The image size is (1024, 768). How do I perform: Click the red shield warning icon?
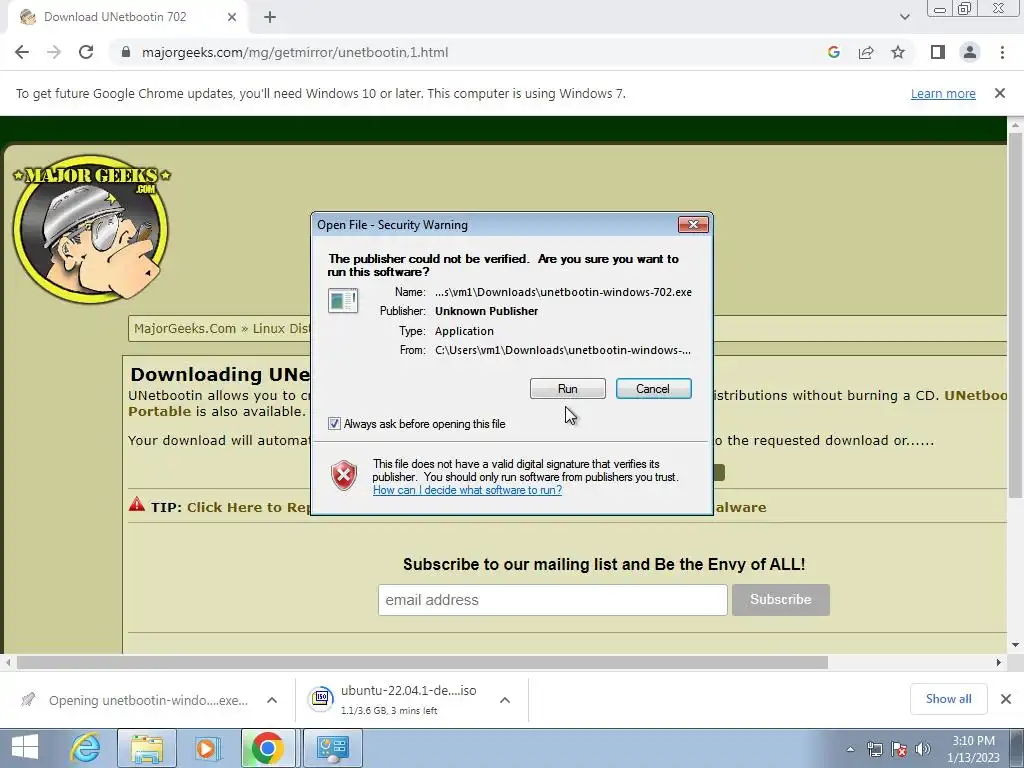(344, 475)
